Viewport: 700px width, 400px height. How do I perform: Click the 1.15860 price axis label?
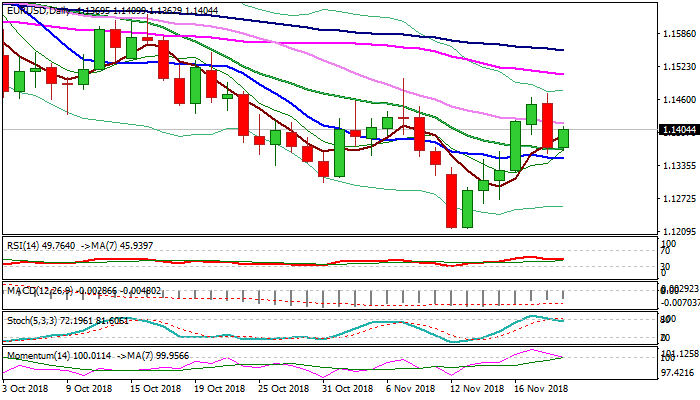pos(678,33)
